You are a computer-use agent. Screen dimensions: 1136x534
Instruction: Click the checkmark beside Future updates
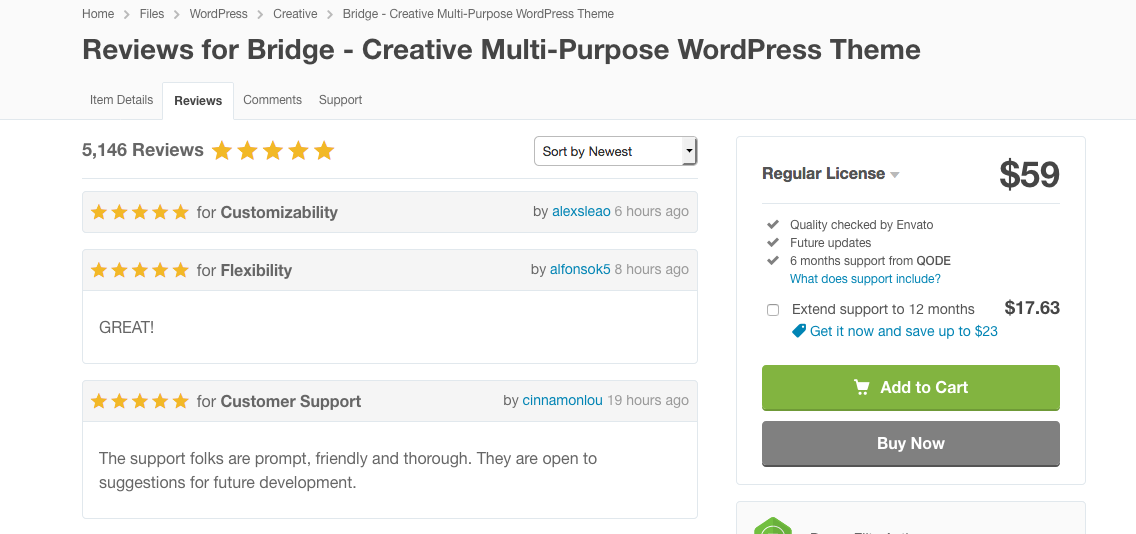coord(773,243)
